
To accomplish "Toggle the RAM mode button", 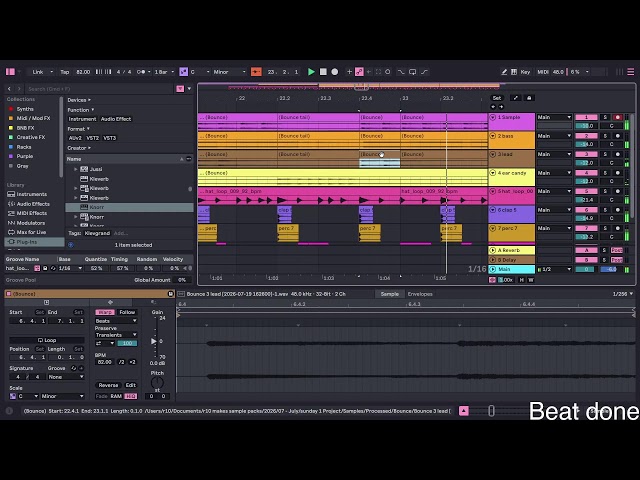I will 116,396.
